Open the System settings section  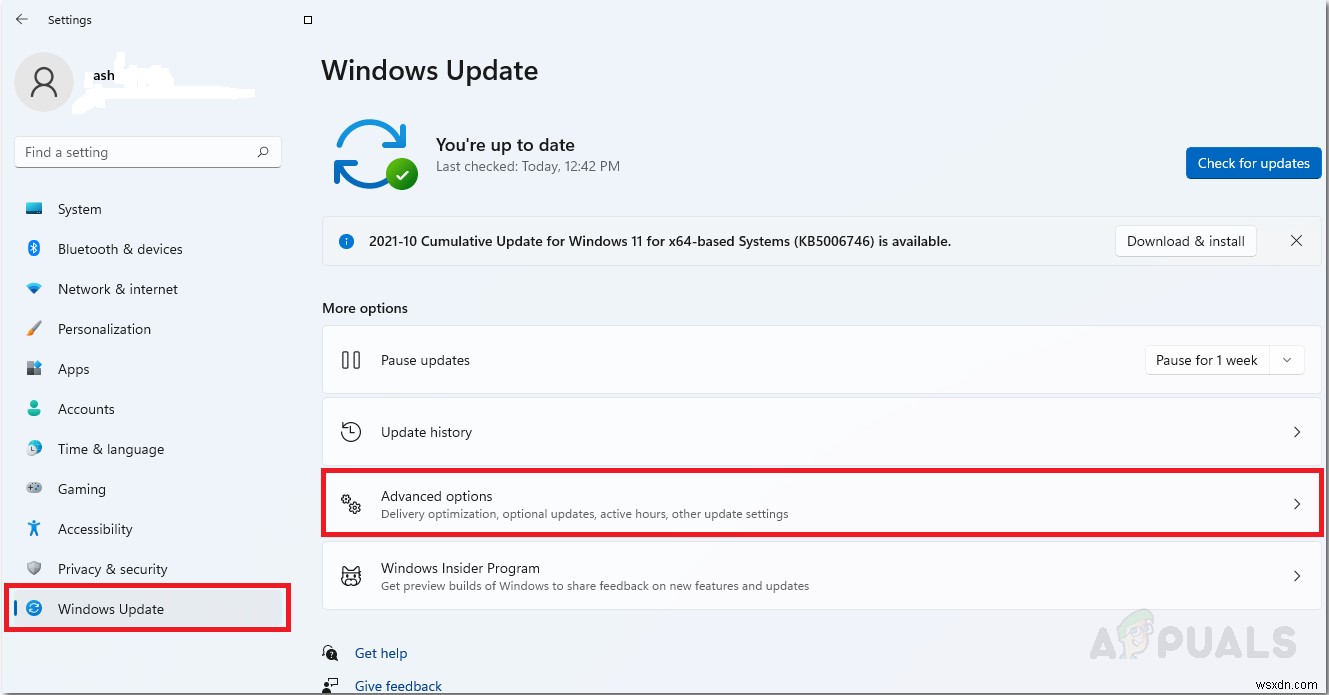79,209
